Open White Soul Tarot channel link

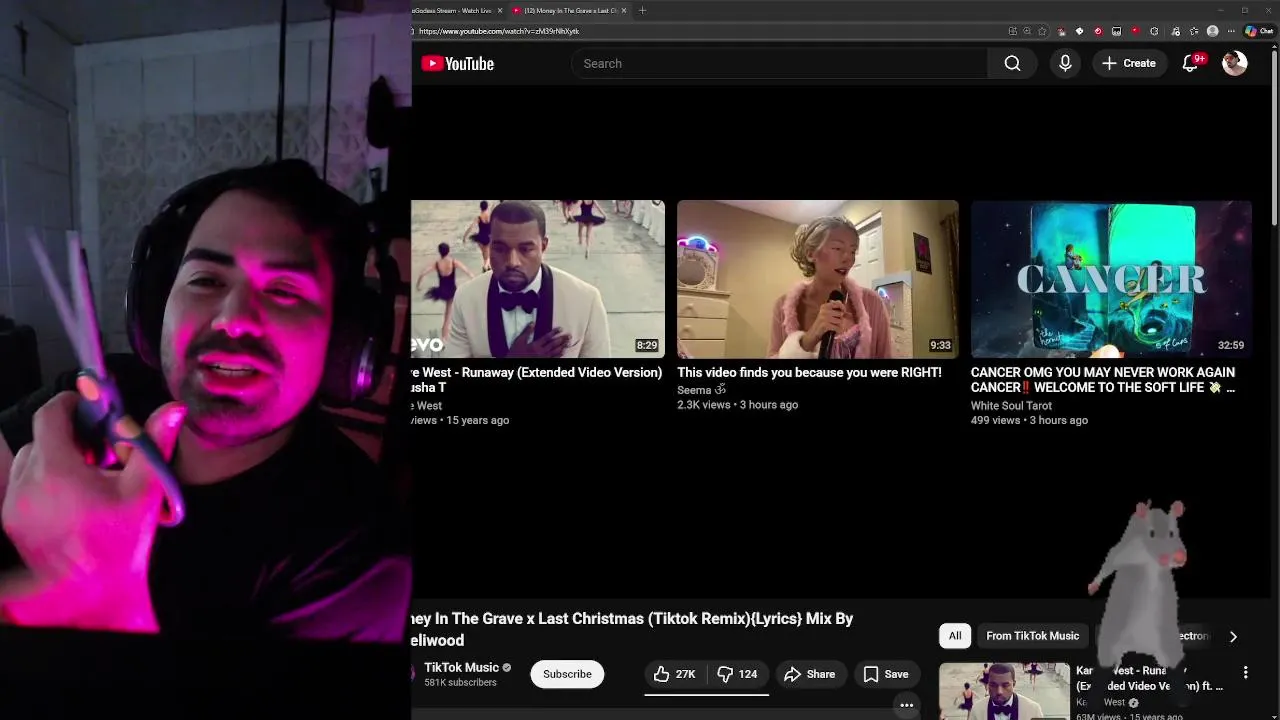pyautogui.click(x=1011, y=406)
